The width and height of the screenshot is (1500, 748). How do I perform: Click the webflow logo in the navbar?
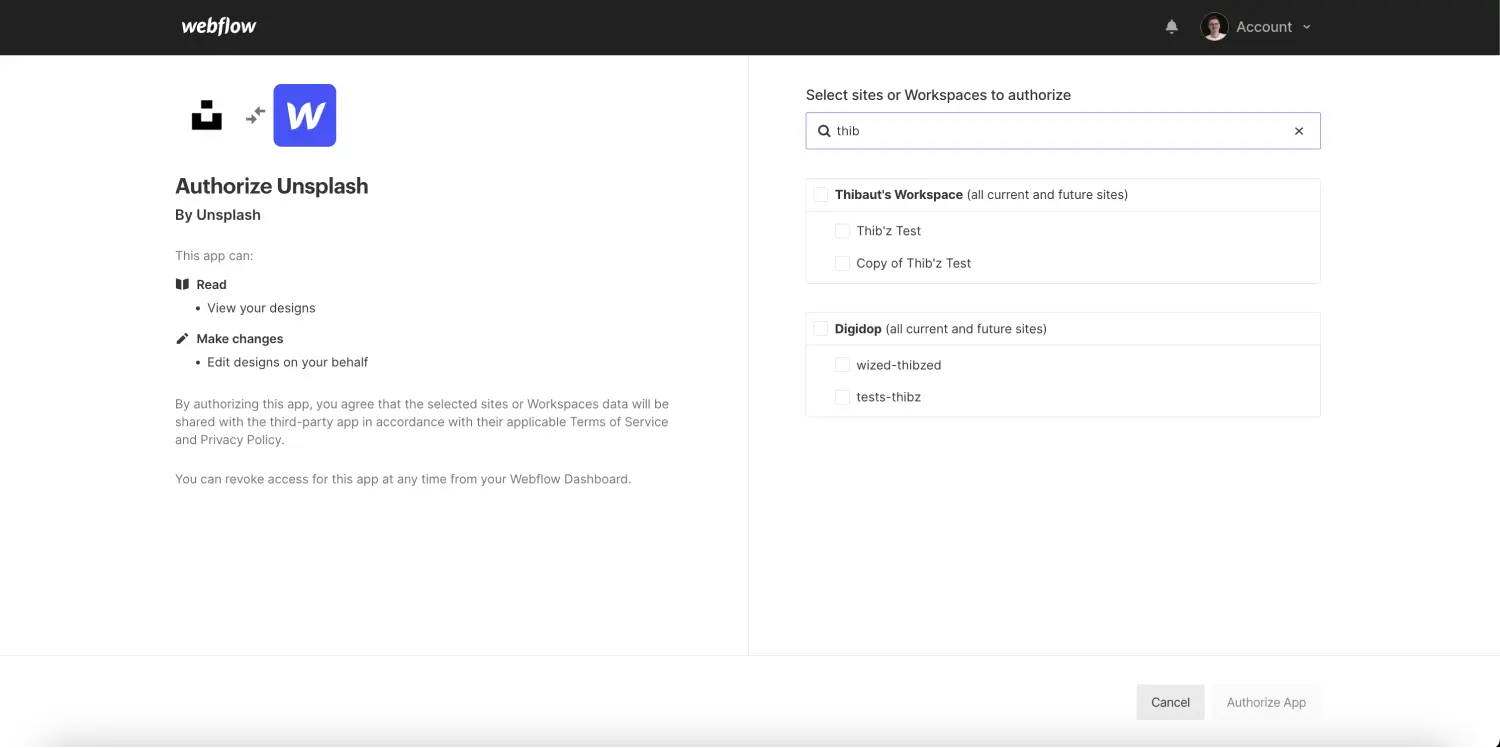218,26
